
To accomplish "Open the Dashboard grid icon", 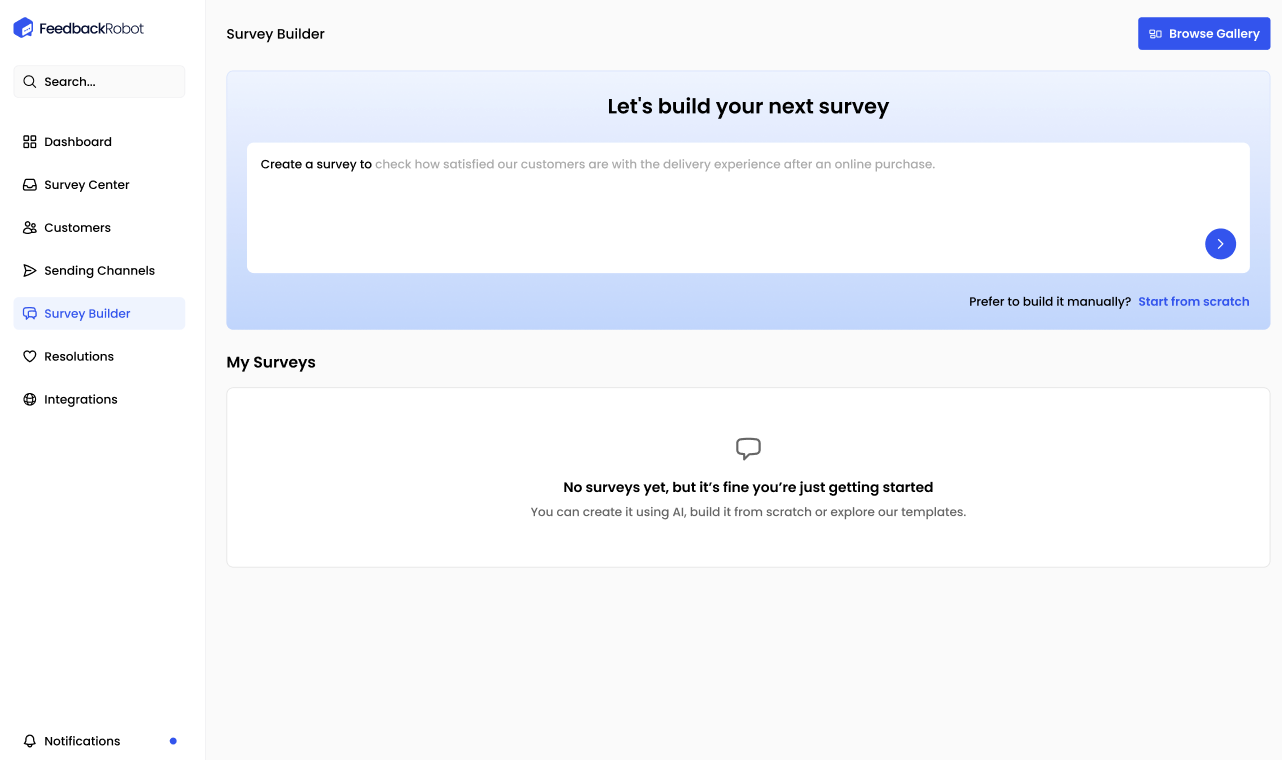I will tap(29, 141).
